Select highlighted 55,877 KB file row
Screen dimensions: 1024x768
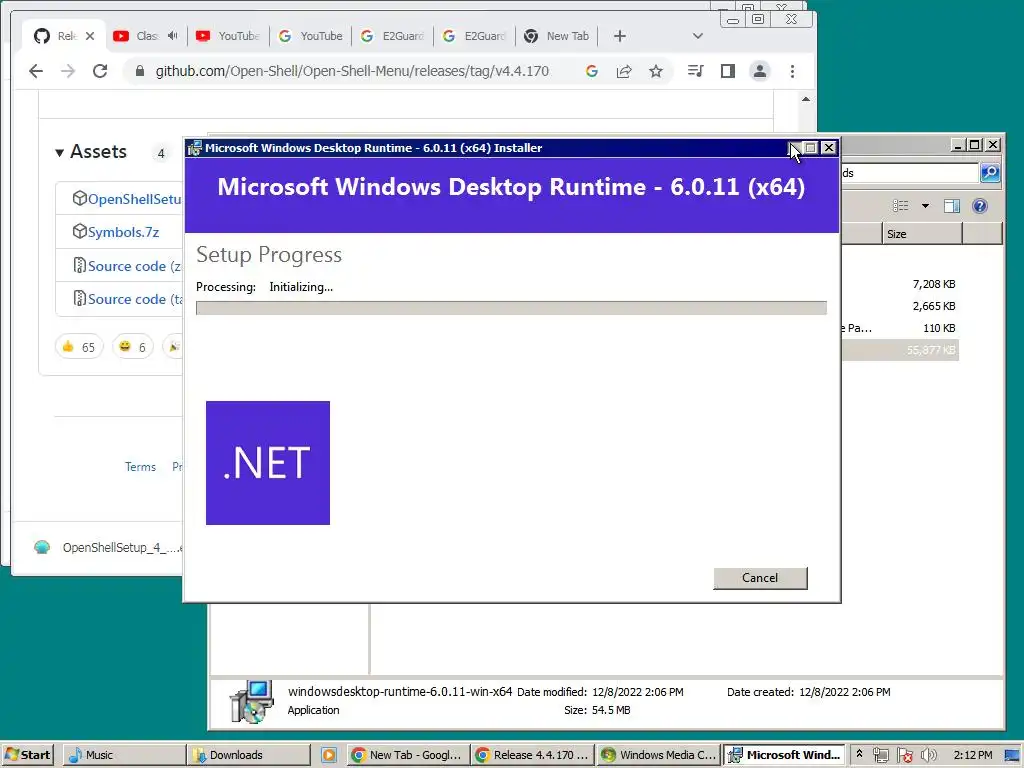pyautogui.click(x=900, y=350)
